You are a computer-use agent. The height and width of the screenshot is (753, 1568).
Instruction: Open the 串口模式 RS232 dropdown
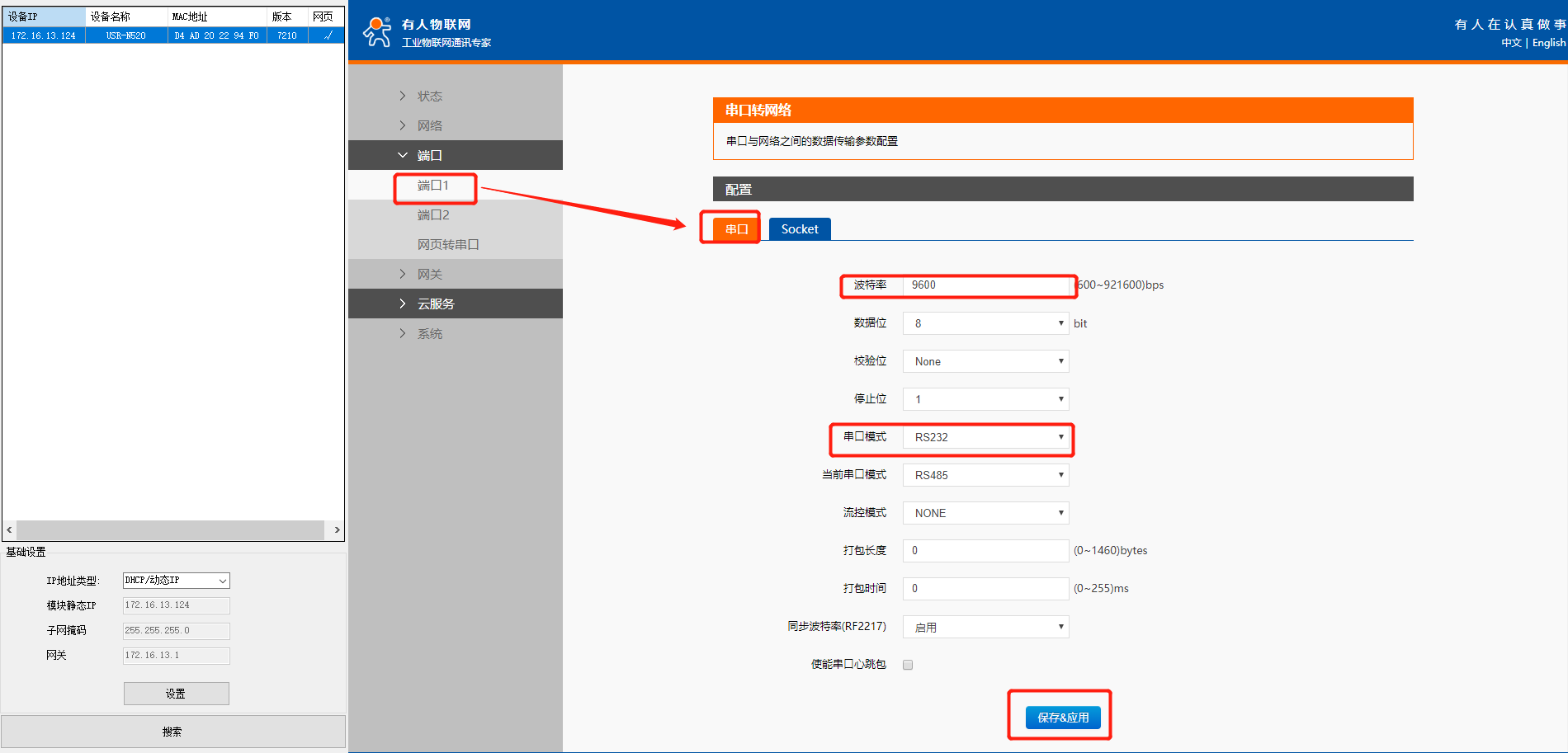pos(985,437)
